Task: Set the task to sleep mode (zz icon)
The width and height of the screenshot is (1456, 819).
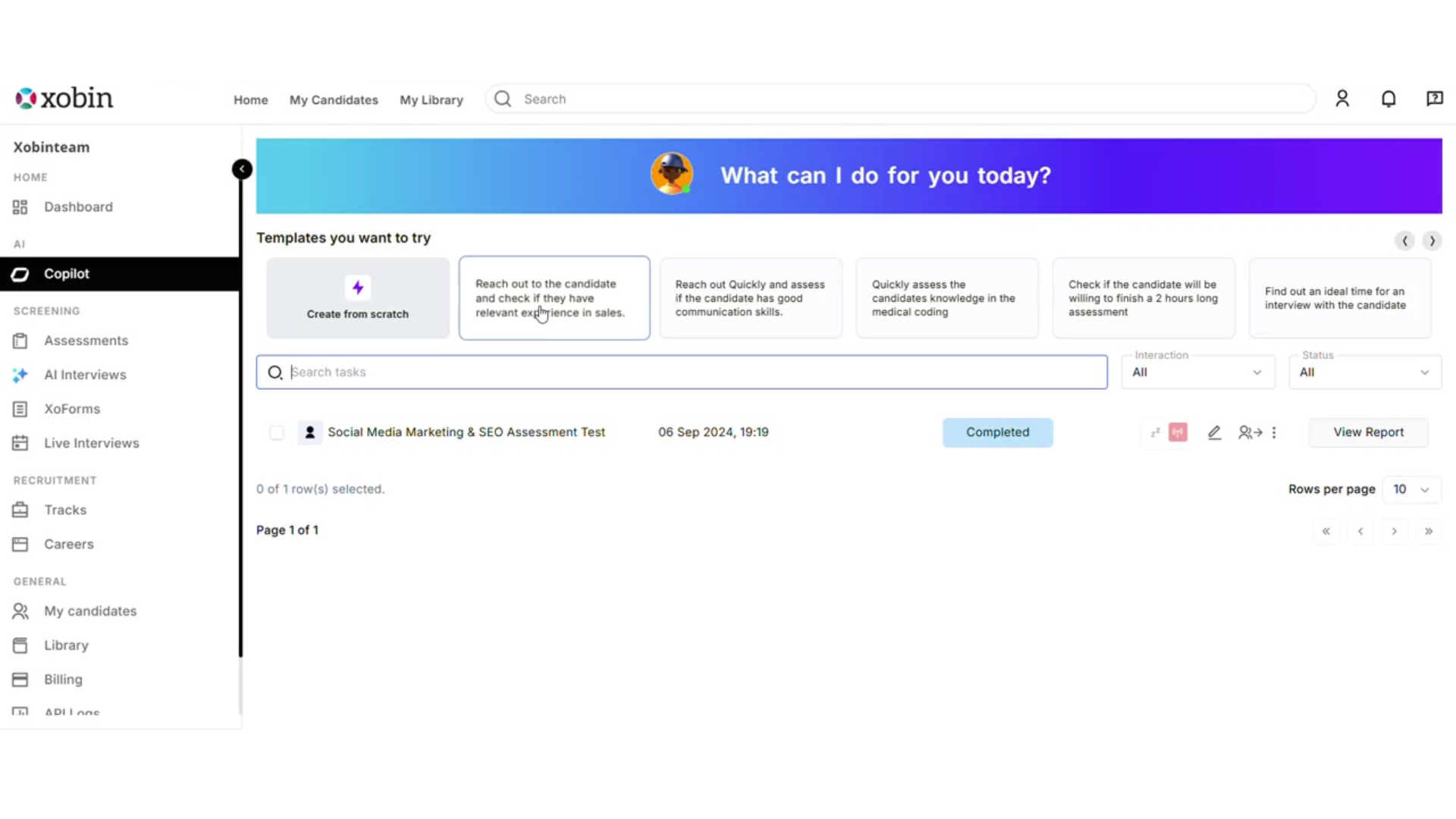Action: coord(1155,432)
